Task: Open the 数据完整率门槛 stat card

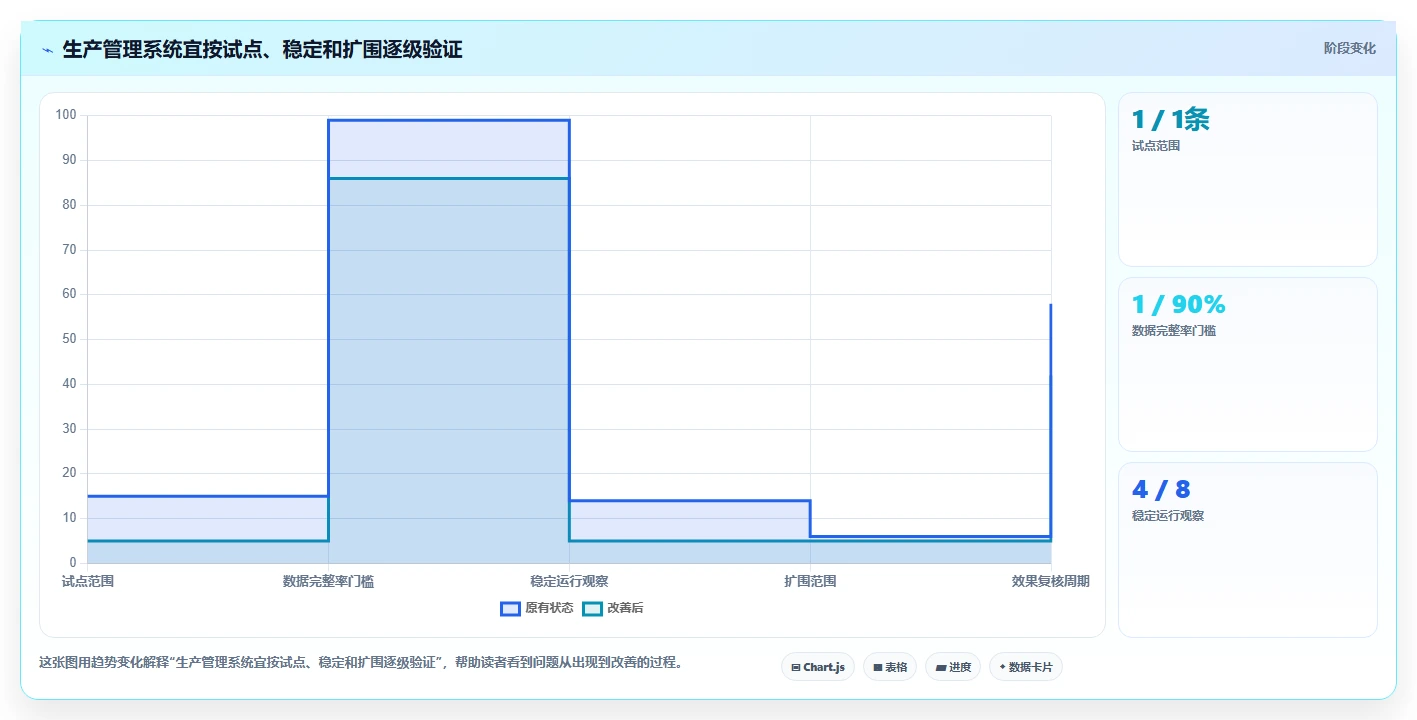Action: tap(1247, 365)
